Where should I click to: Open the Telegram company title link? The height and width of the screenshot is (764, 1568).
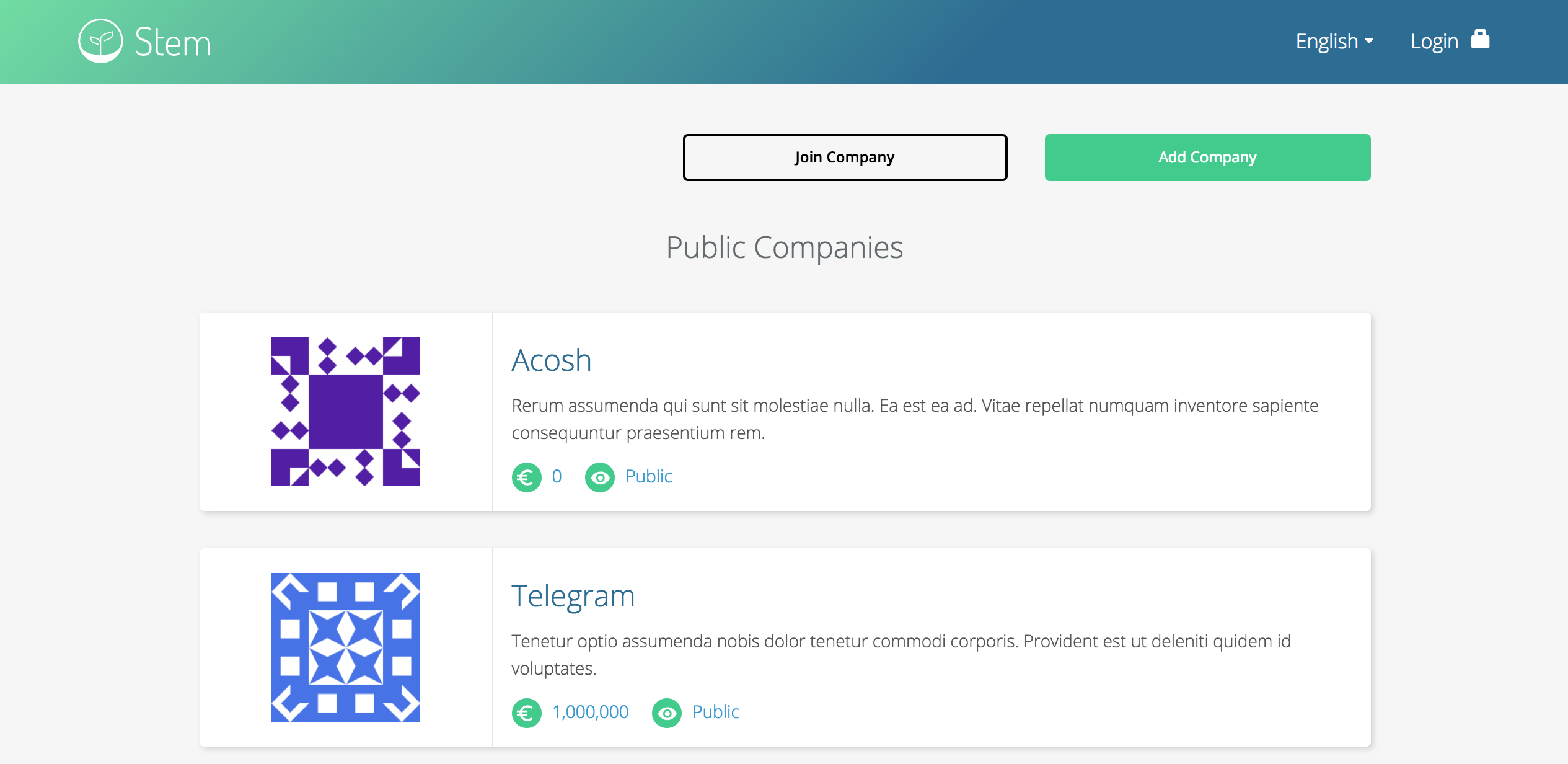(573, 597)
